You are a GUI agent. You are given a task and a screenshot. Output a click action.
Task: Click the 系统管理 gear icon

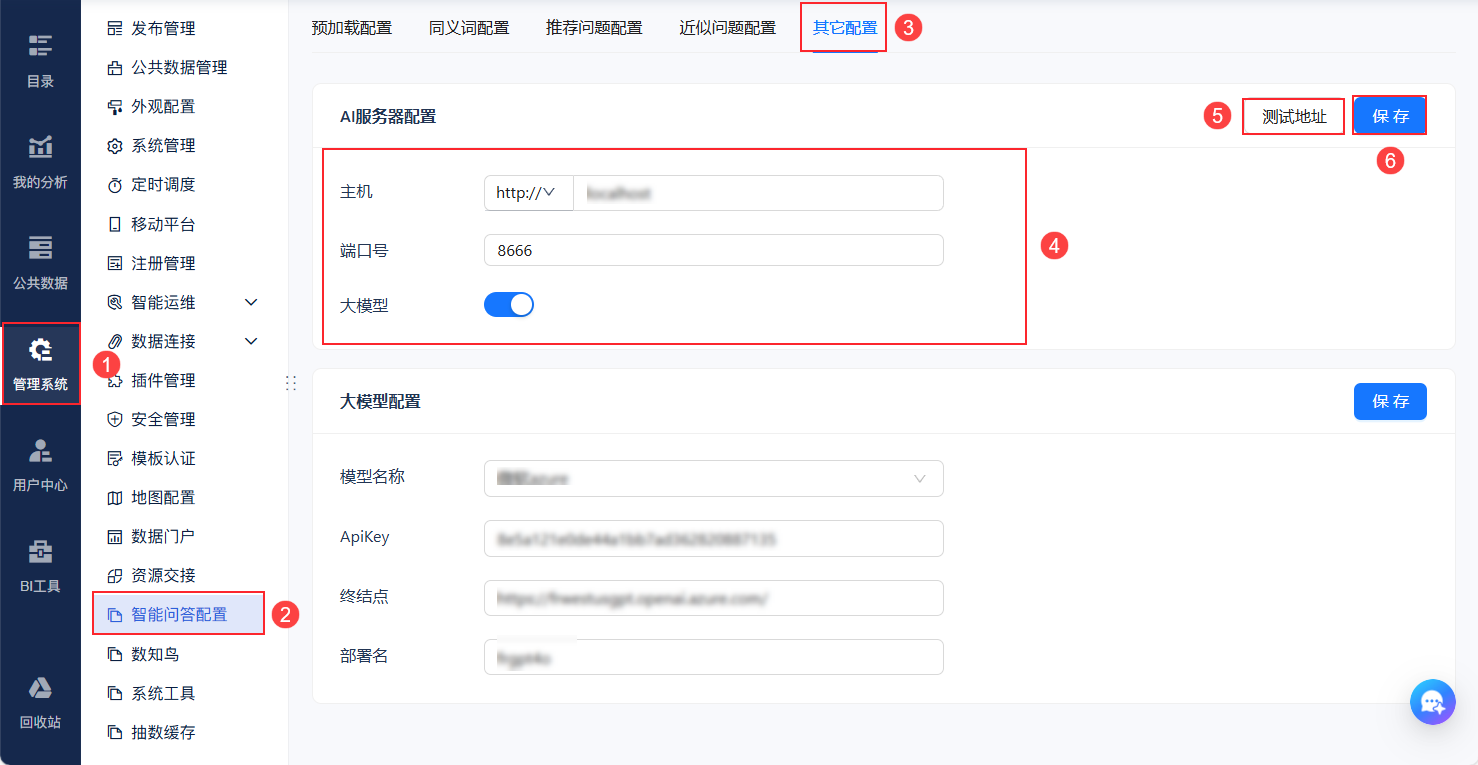pos(114,145)
